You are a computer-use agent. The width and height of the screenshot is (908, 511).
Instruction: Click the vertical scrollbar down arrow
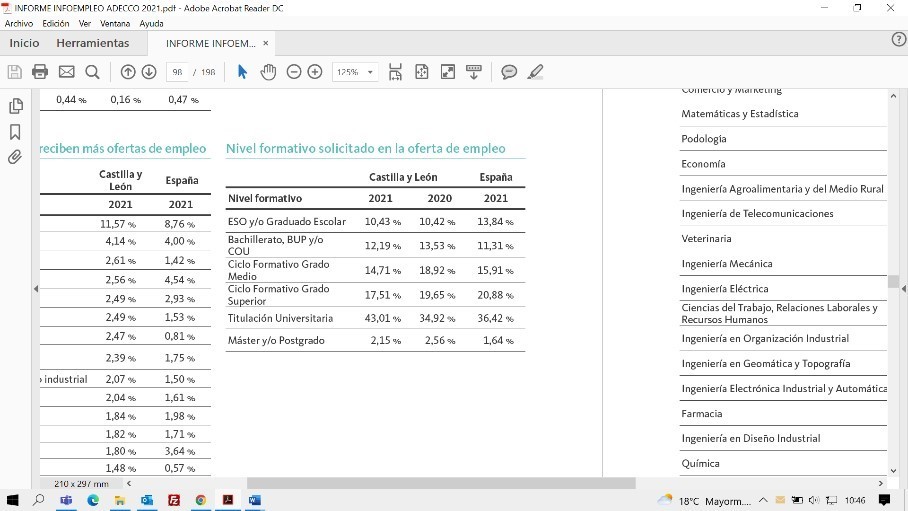[x=893, y=471]
